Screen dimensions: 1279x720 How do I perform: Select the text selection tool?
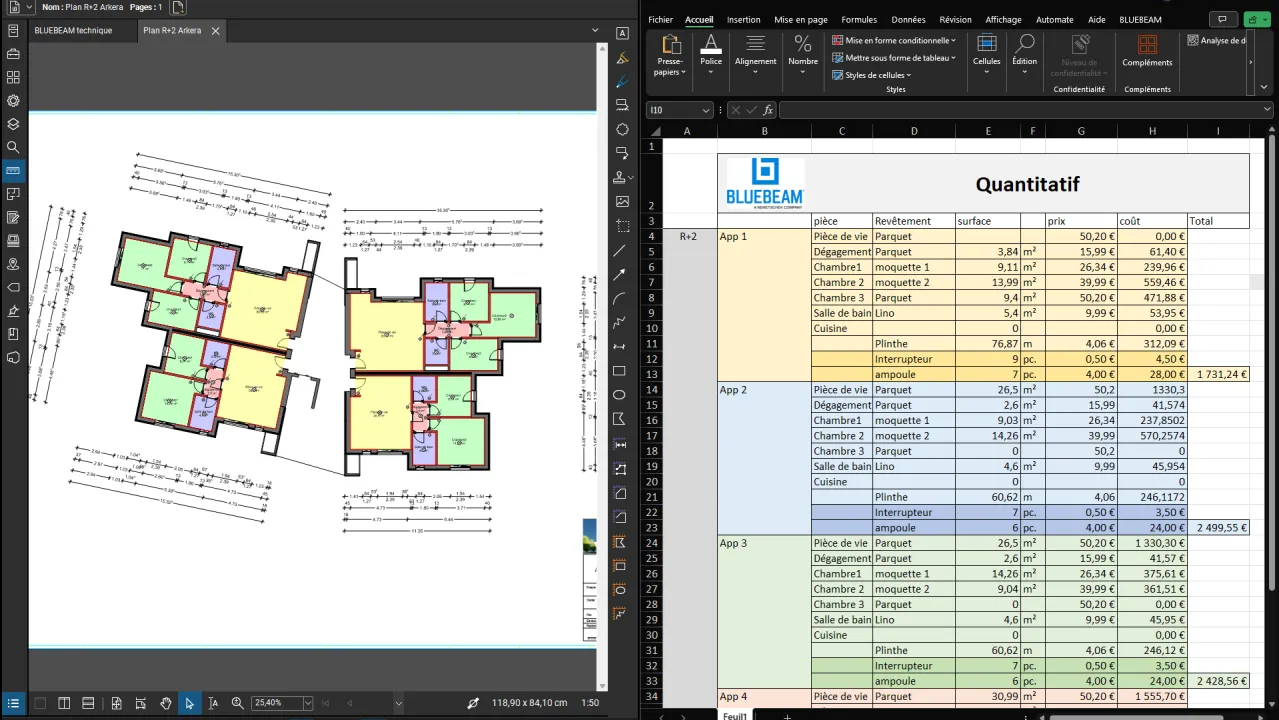coord(213,703)
